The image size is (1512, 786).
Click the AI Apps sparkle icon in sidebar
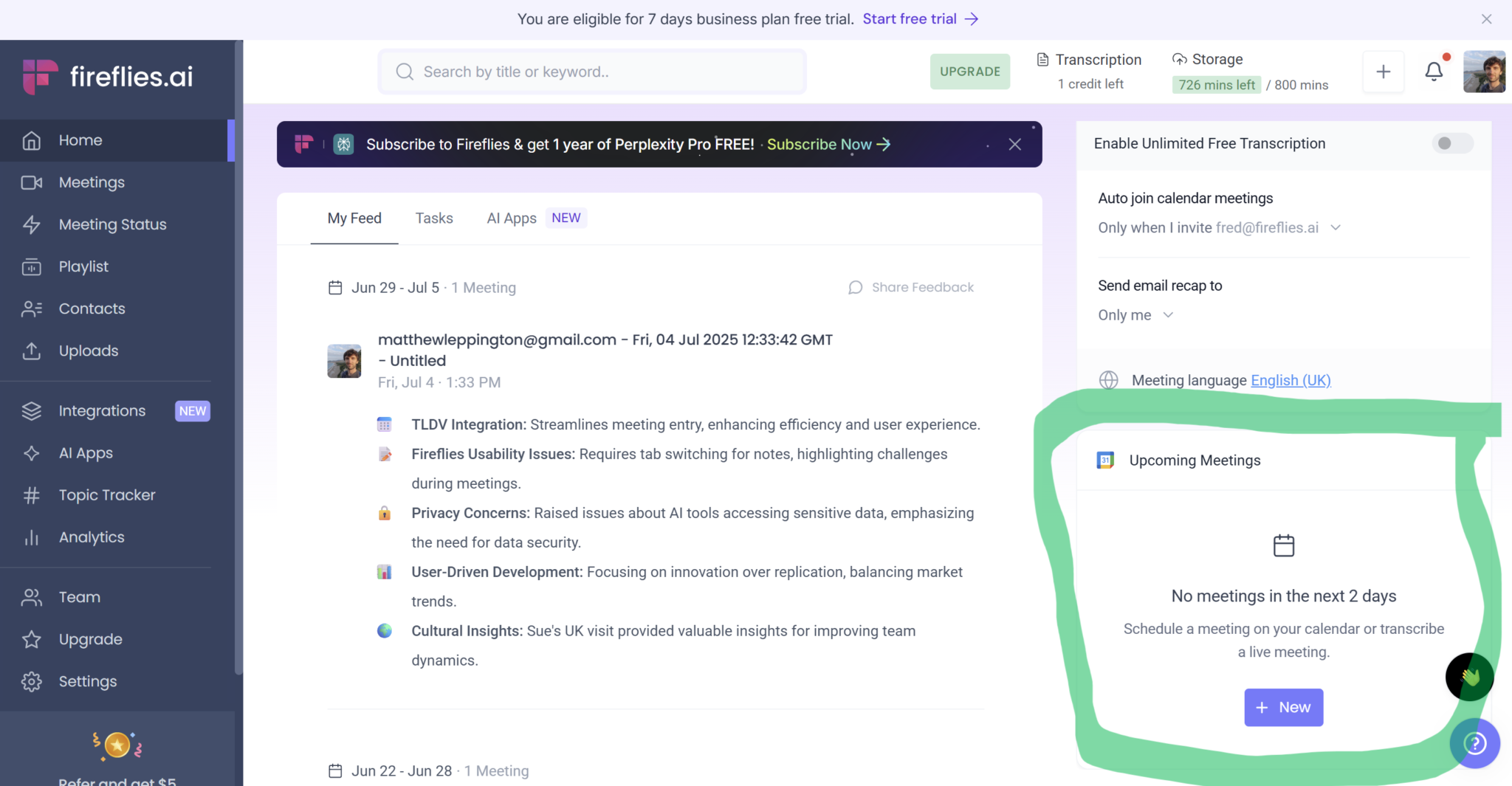click(x=31, y=453)
